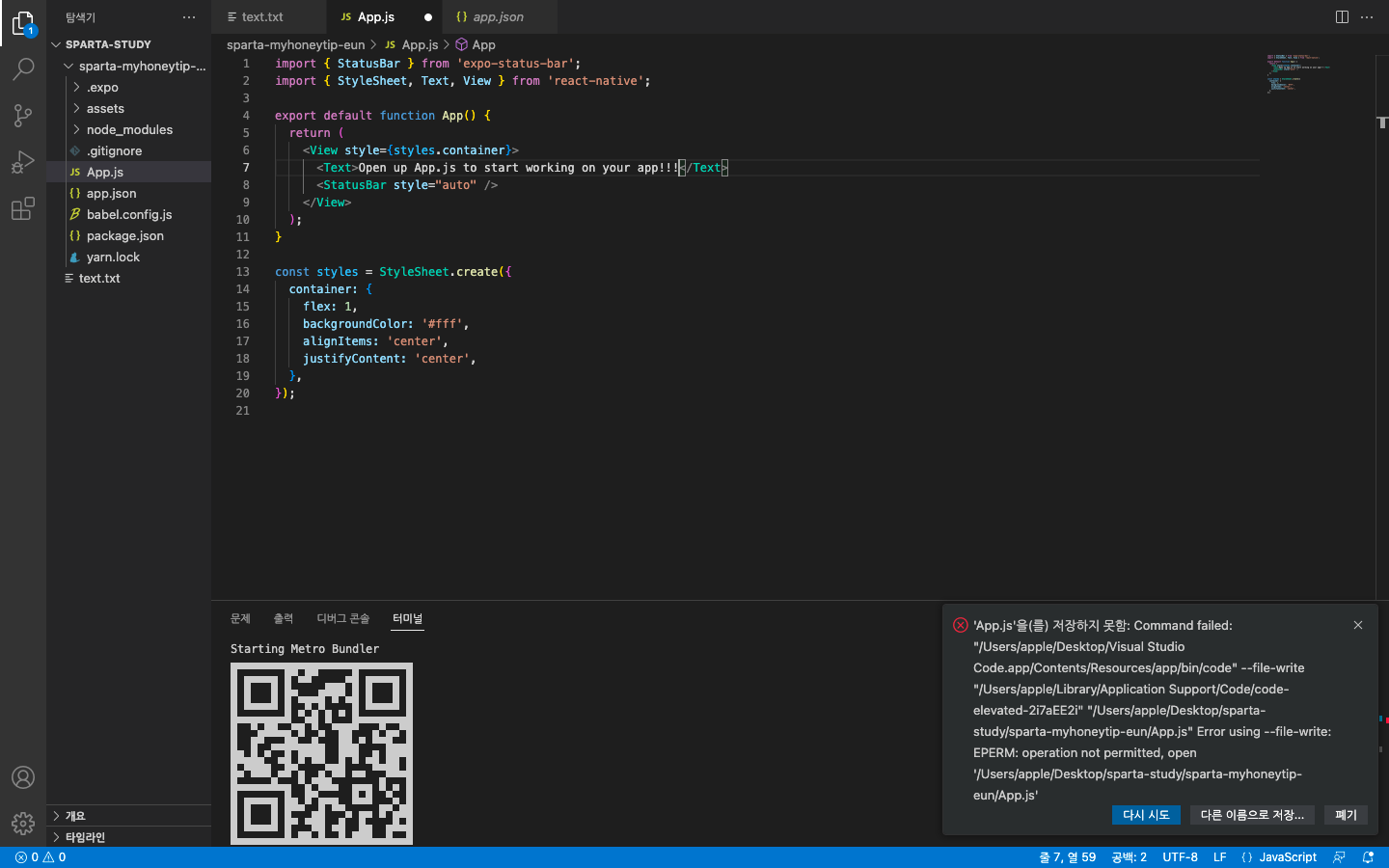Screen dimensions: 1389x868
Task: Change encoding via UTF-8 indicator
Action: point(1180,857)
